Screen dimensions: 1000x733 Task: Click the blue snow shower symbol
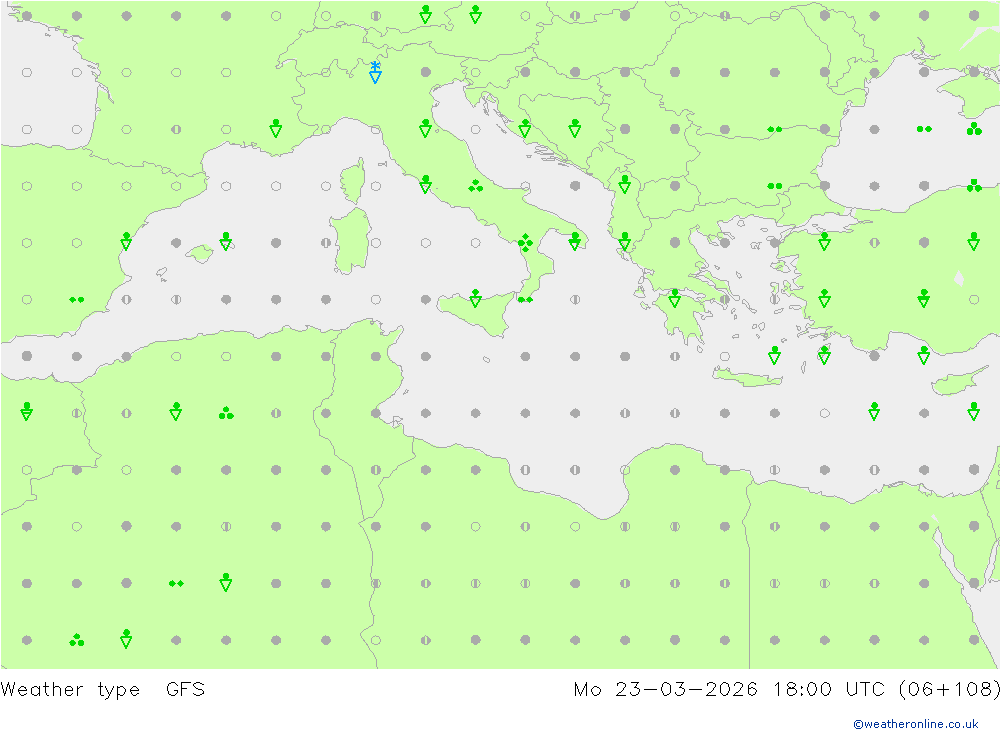[x=376, y=72]
